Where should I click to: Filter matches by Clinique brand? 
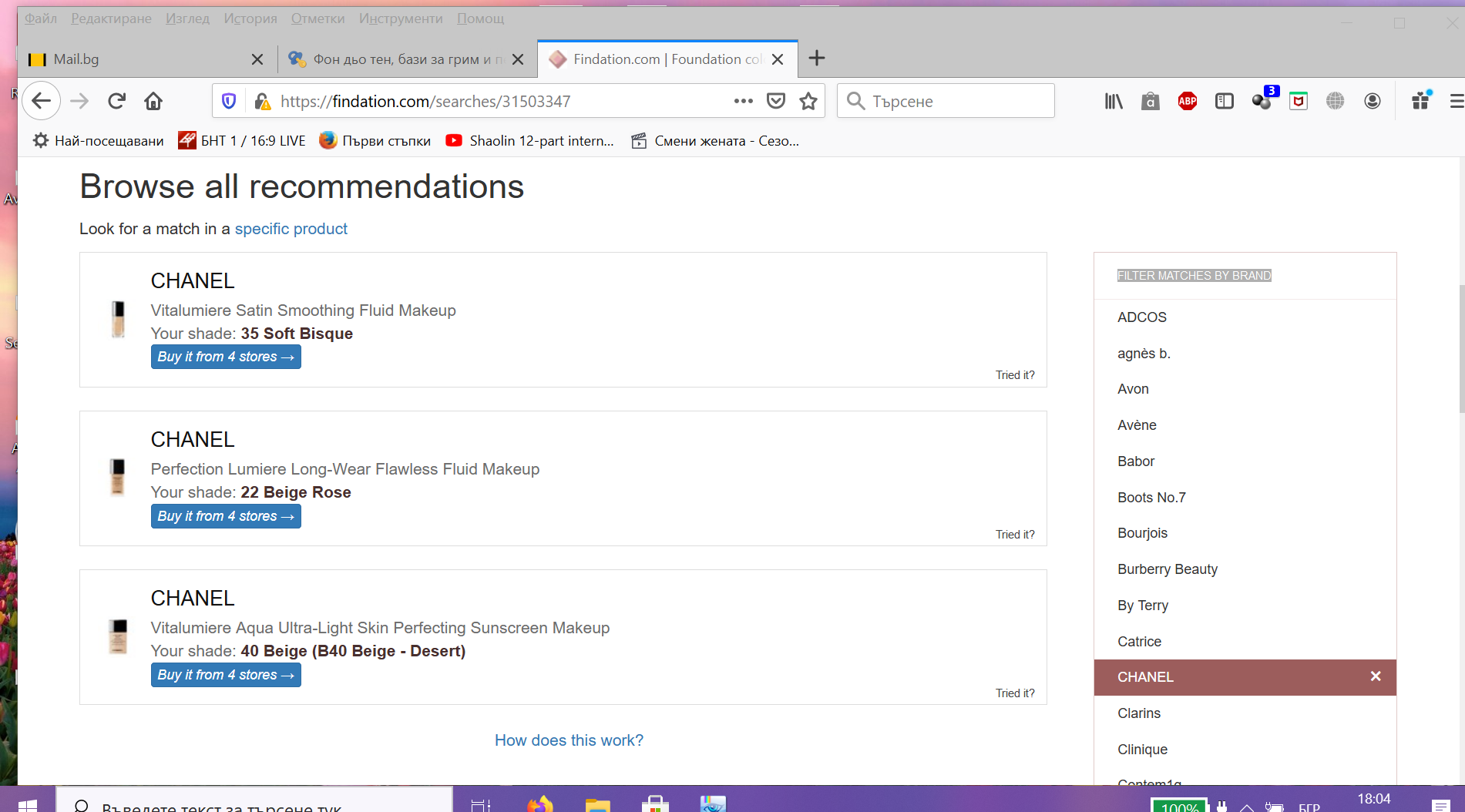1142,749
